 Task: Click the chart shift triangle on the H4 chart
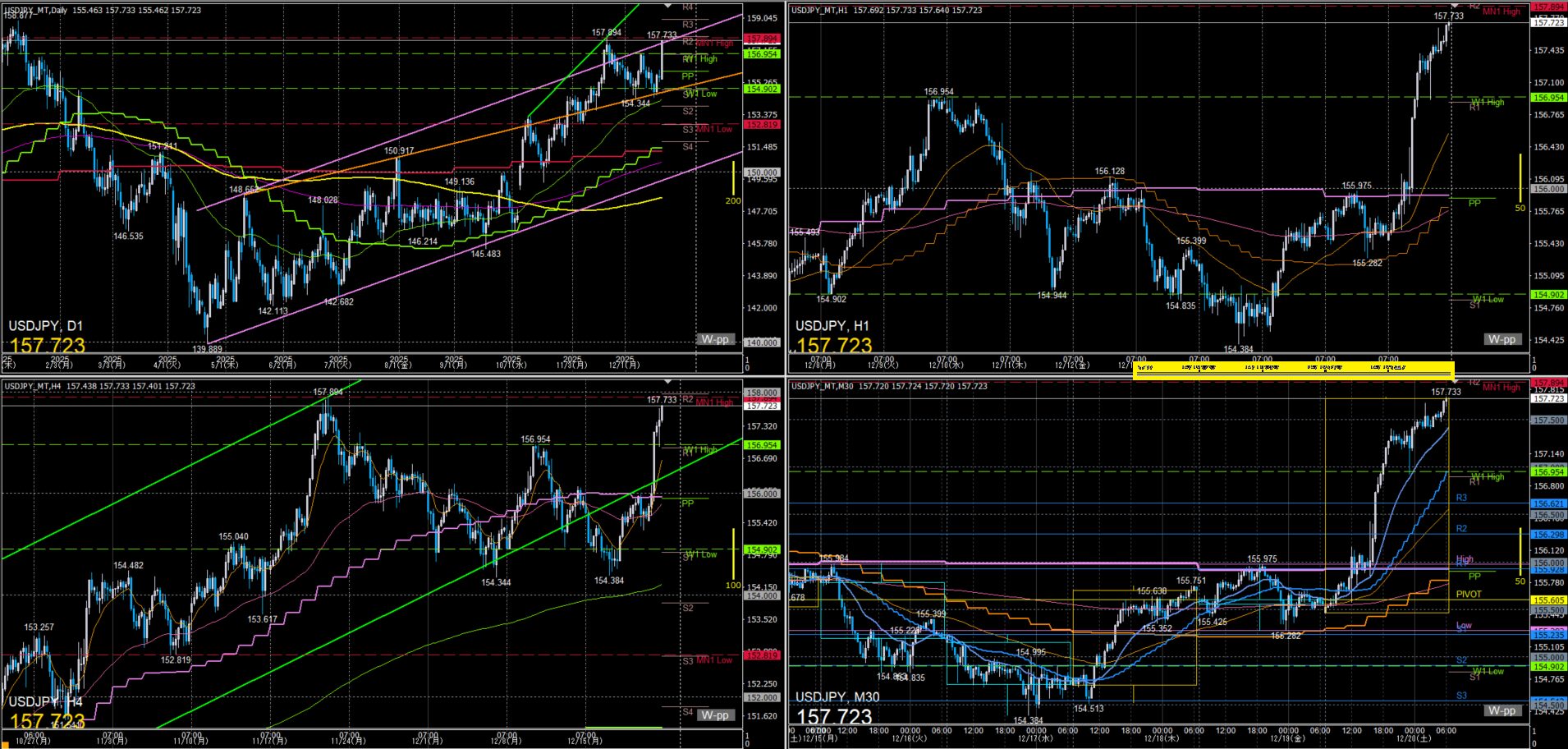click(667, 382)
